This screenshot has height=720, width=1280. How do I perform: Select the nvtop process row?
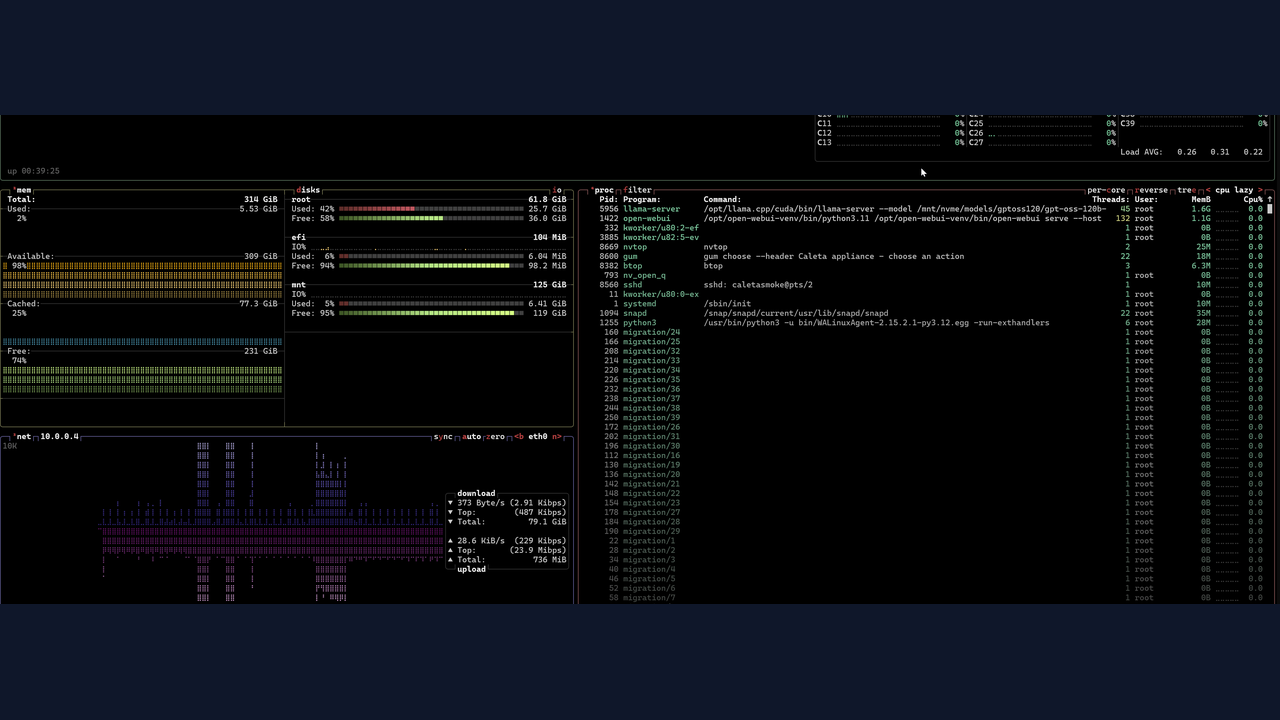coord(930,247)
